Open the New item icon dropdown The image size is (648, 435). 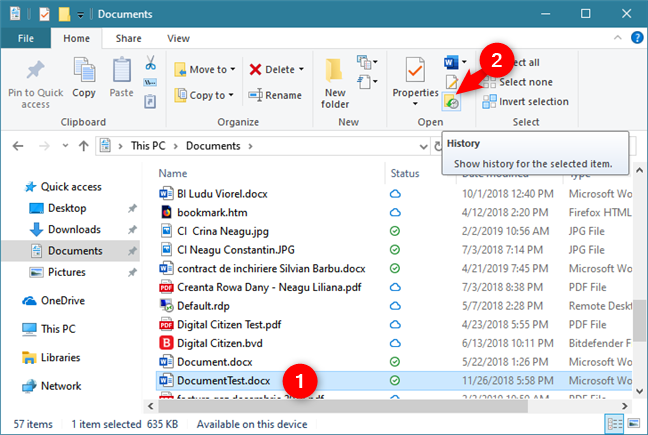coord(367,62)
